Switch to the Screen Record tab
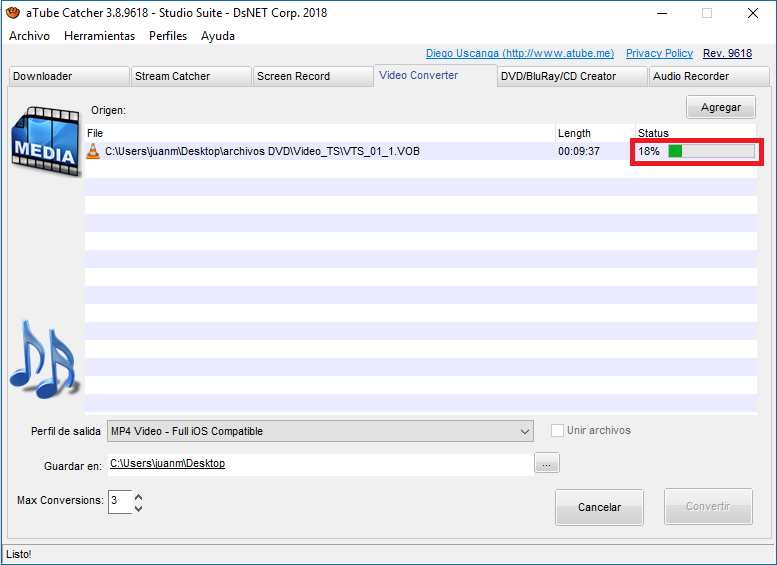 click(313, 76)
